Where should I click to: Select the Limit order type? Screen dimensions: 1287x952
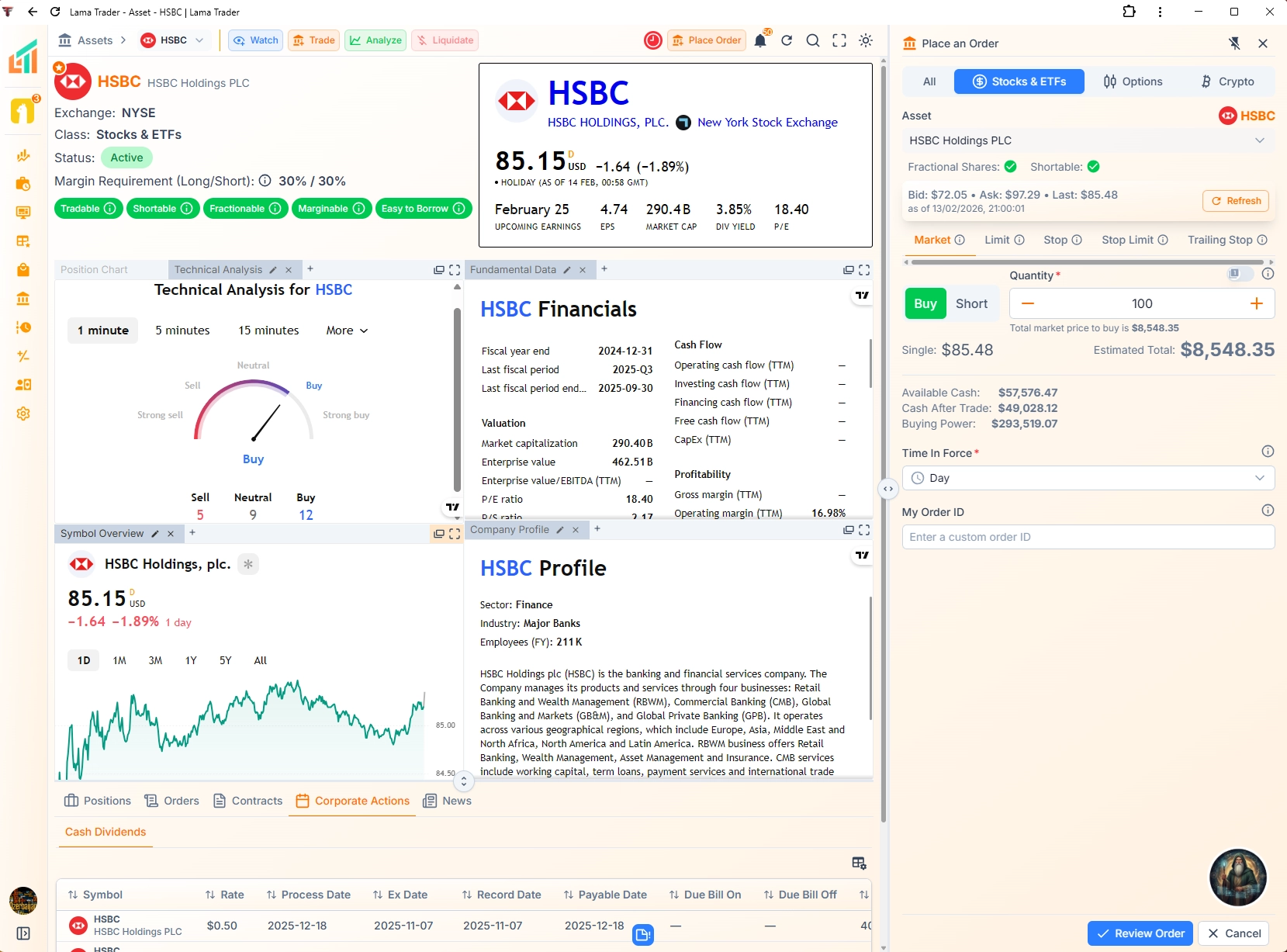click(1005, 240)
